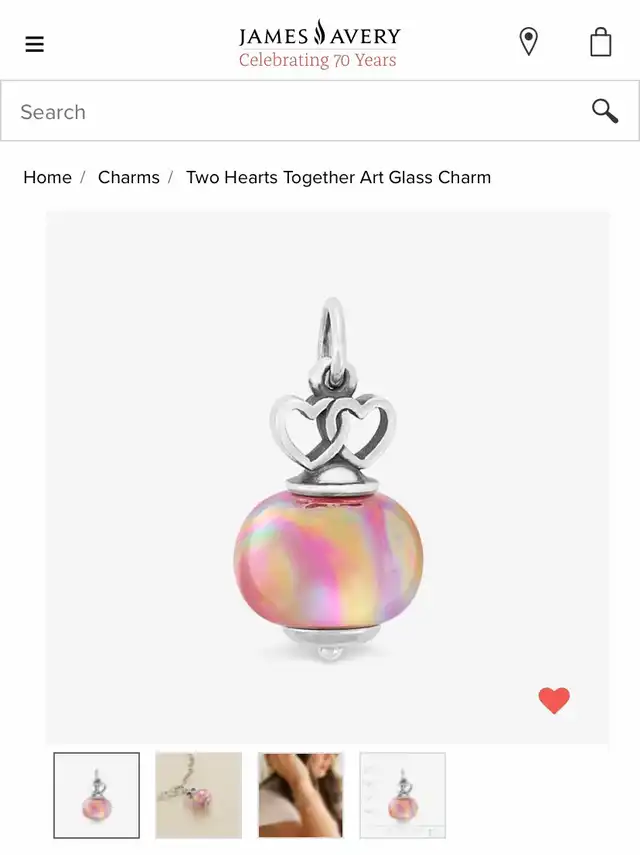View the model wearing charm thumbnail
Screen dimensions: 640x855
pos(300,795)
